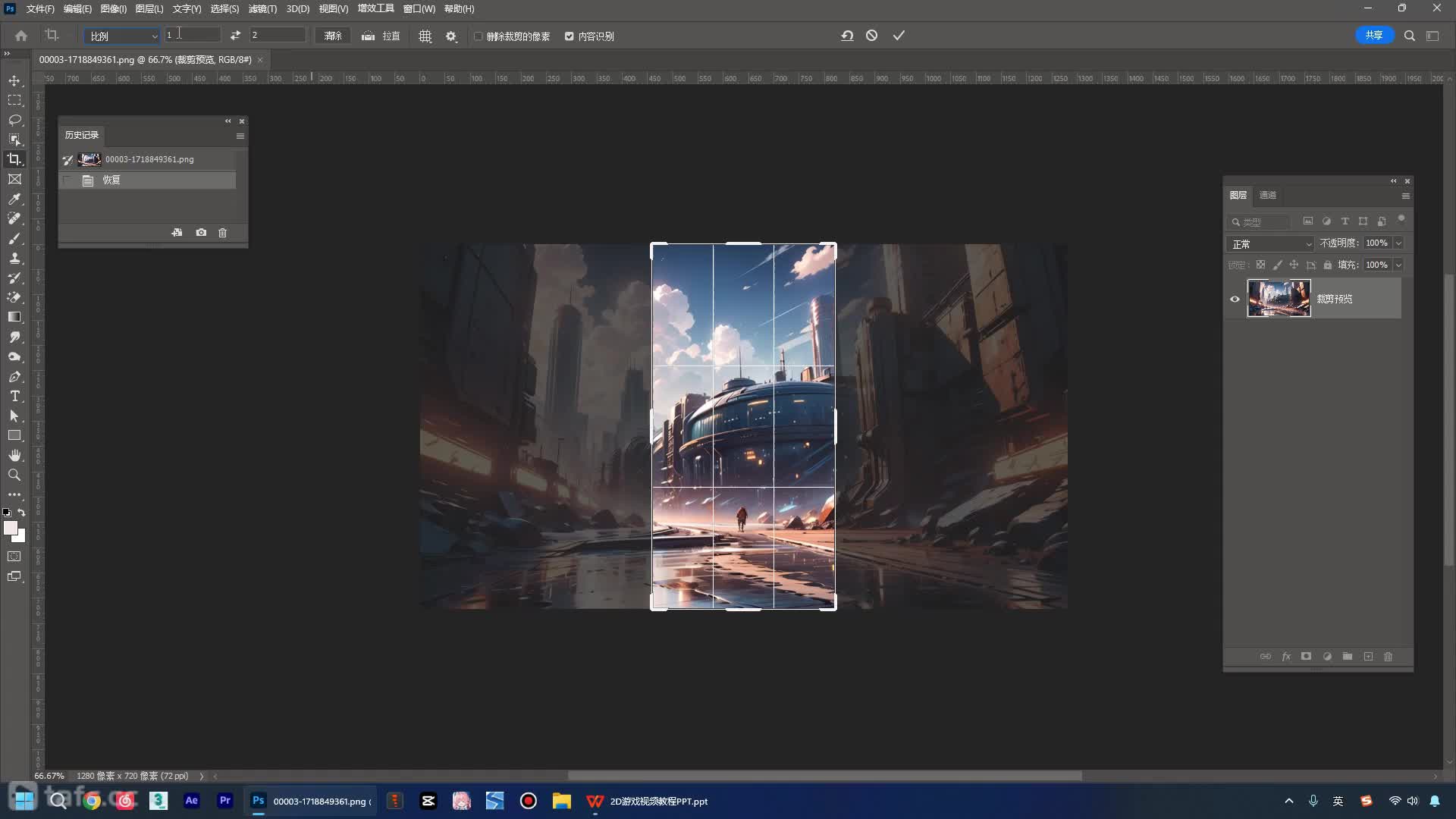Open the Opacity dropdown arrow
Viewport: 1456px width, 819px height.
click(1399, 243)
